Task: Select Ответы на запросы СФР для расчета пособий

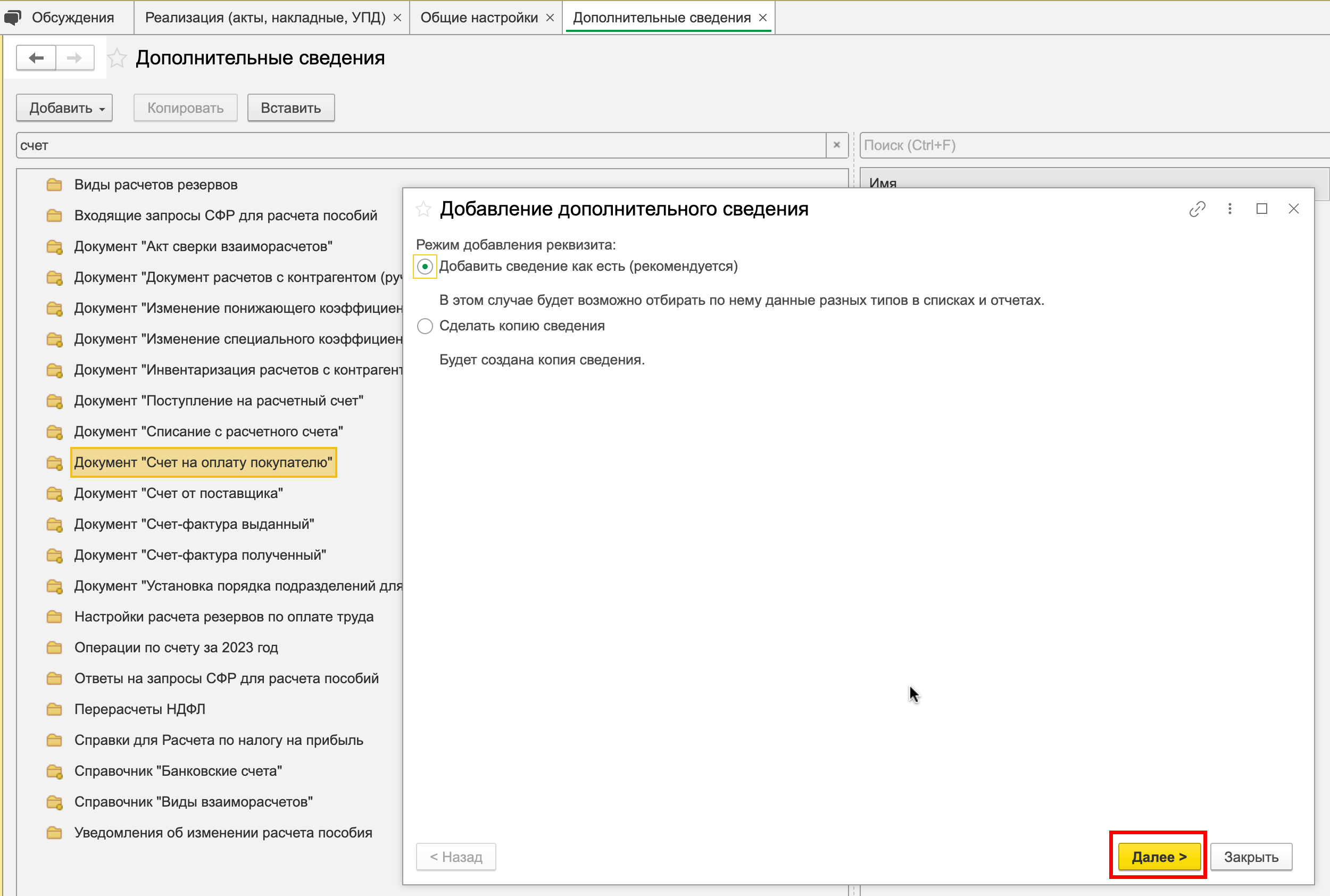Action: point(226,678)
